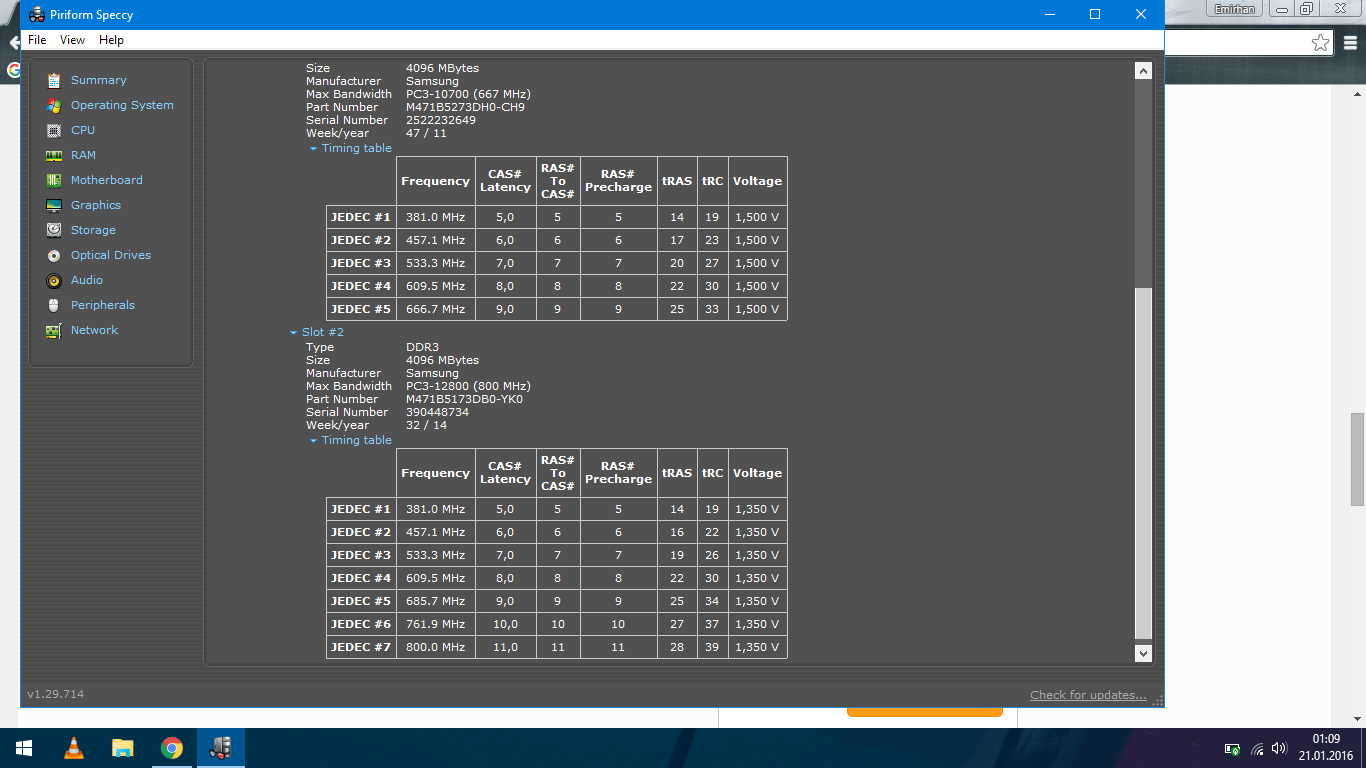Click the 10,0 CAS# Latency cell
Viewport: 1366px width, 768px height.
[x=505, y=624]
